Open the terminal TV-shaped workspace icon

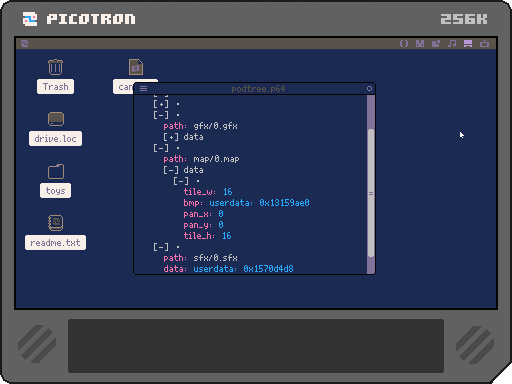(x=484, y=44)
